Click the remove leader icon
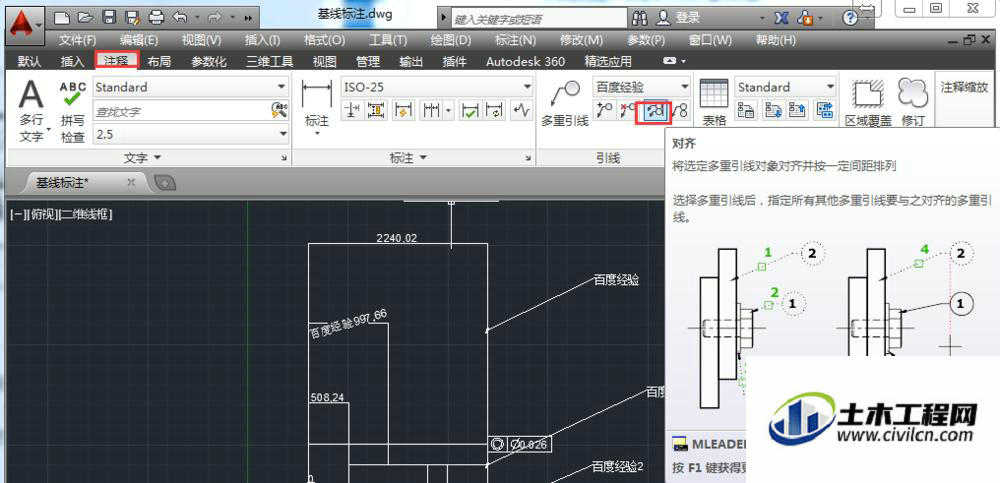 coord(628,110)
